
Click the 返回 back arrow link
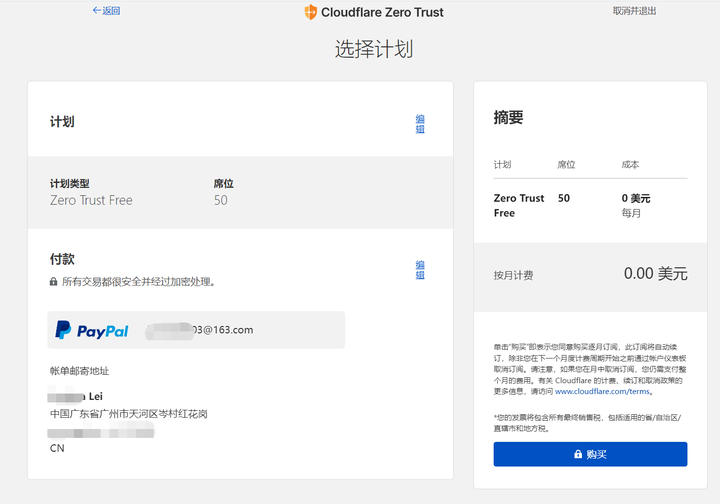tap(106, 11)
